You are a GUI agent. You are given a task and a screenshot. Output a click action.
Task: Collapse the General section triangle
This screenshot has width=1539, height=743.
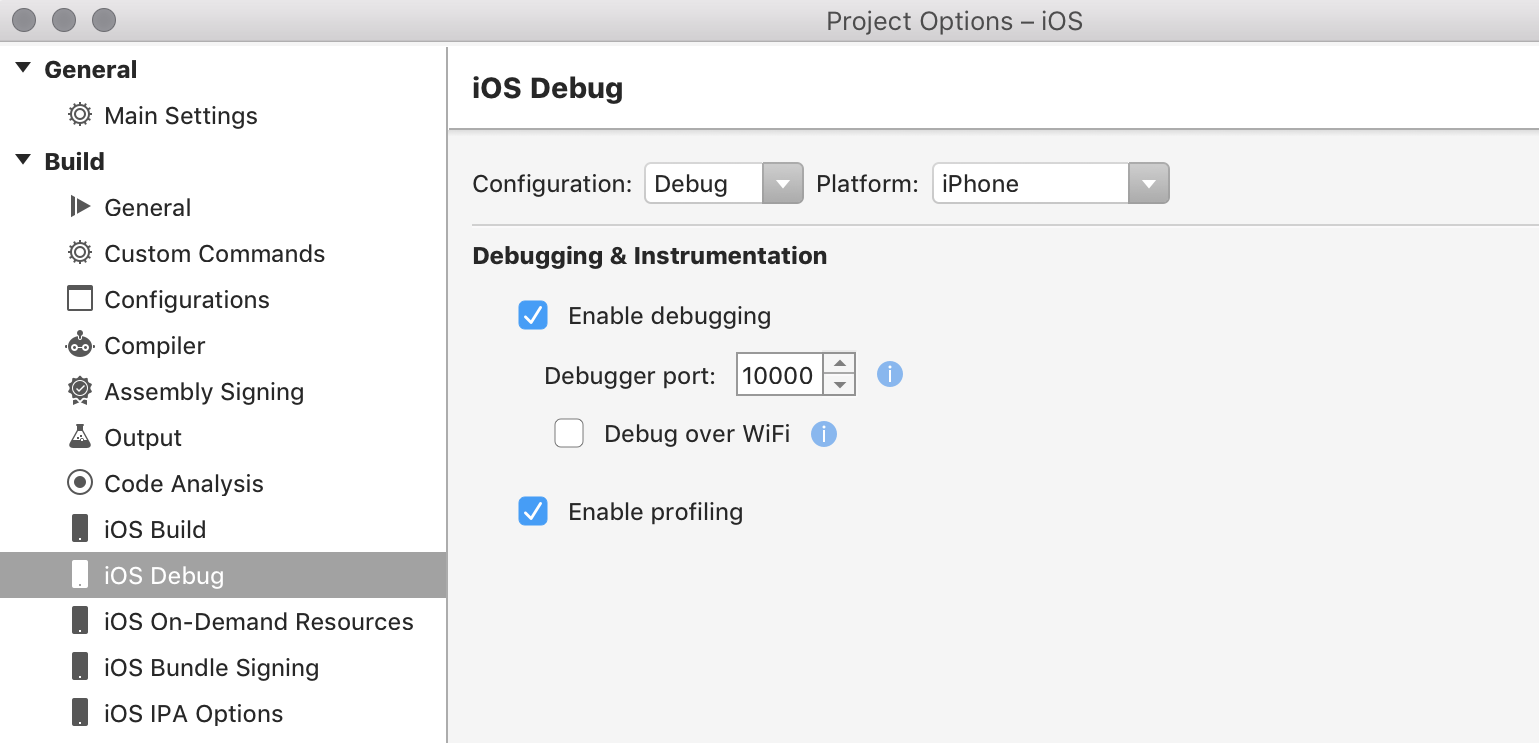click(x=22, y=67)
